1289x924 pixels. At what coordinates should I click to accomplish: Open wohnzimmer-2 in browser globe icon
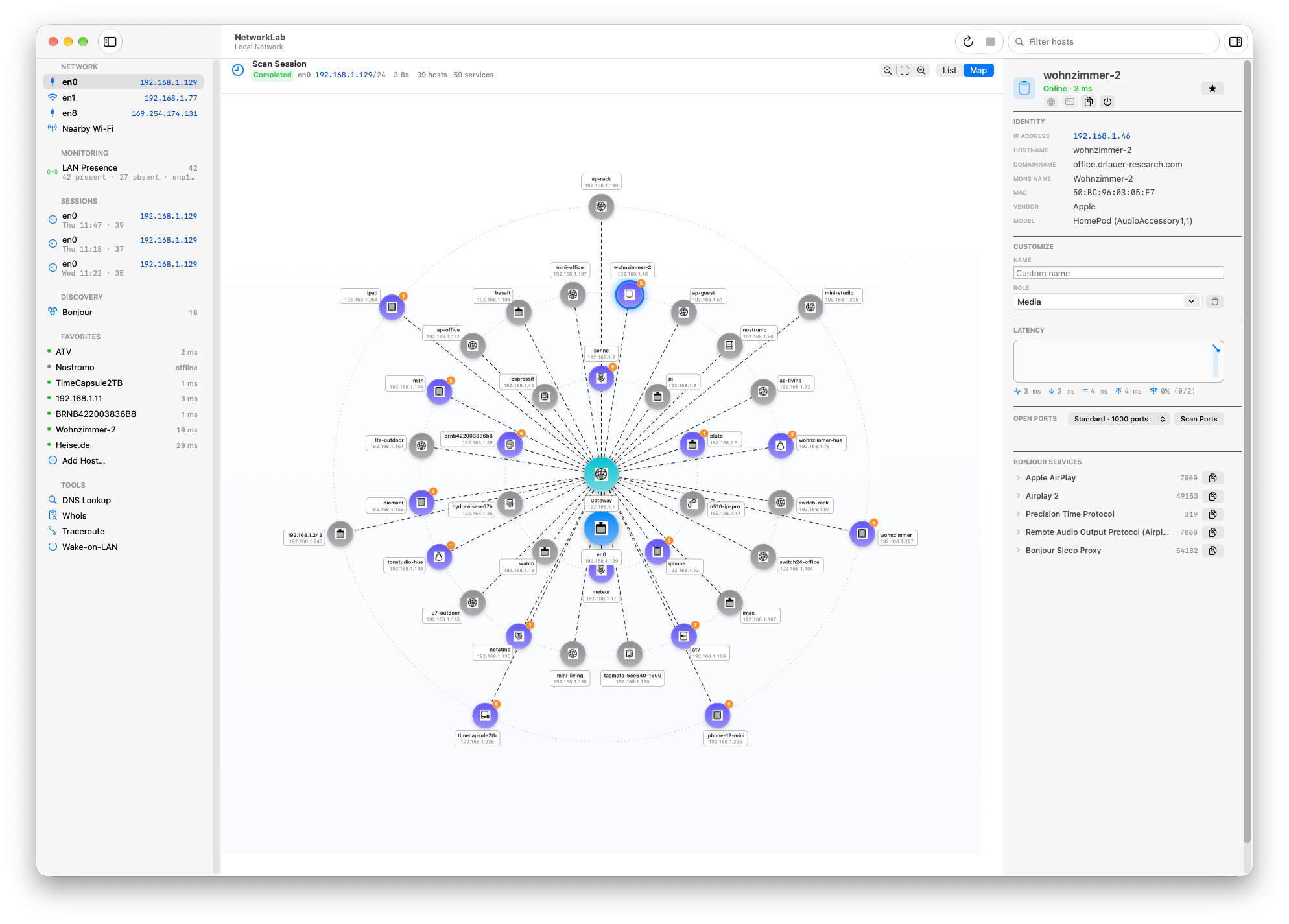click(1051, 102)
